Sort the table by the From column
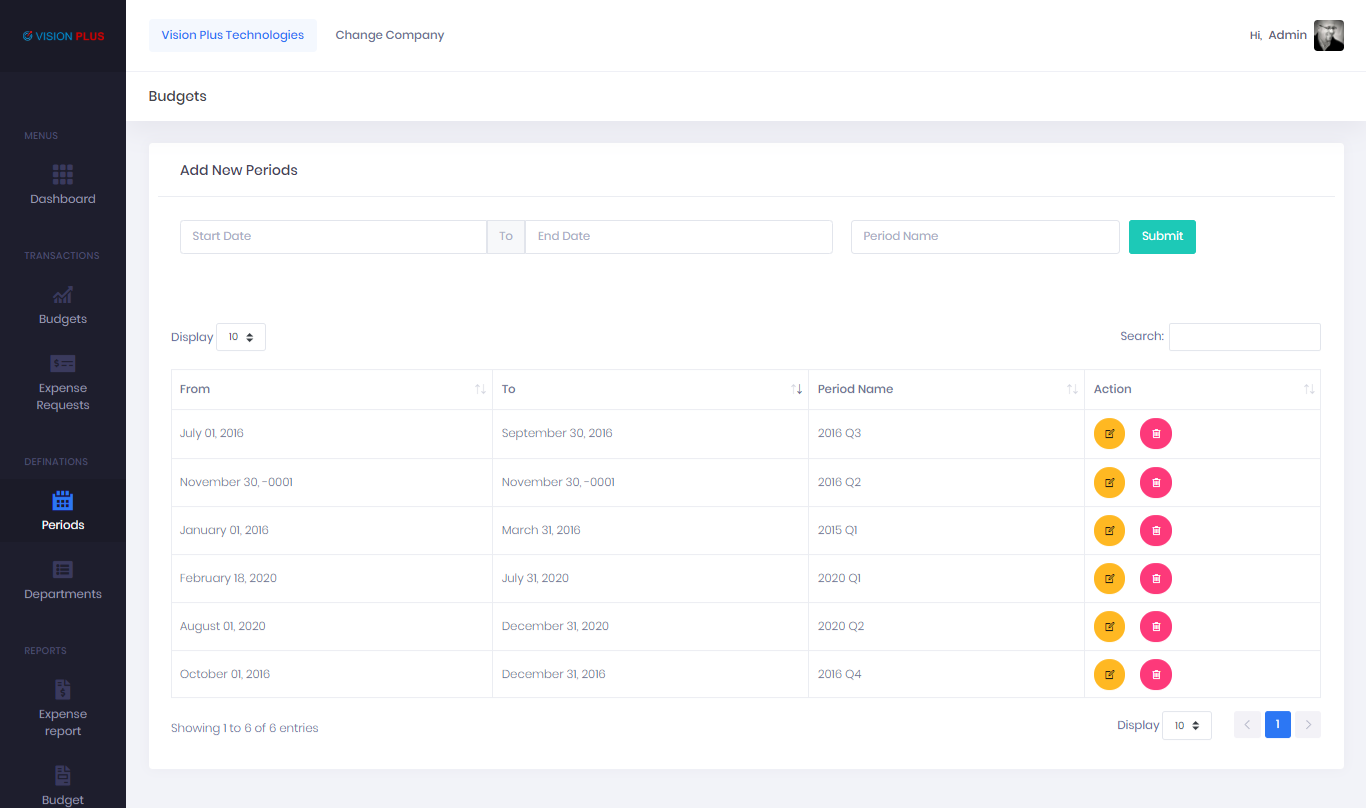Screen dimensions: 1366x808 [331, 389]
